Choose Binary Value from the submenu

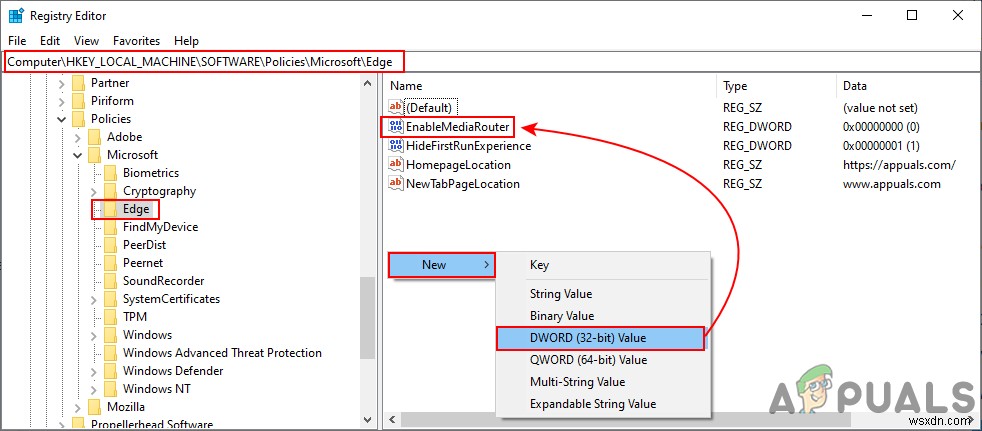[603, 316]
